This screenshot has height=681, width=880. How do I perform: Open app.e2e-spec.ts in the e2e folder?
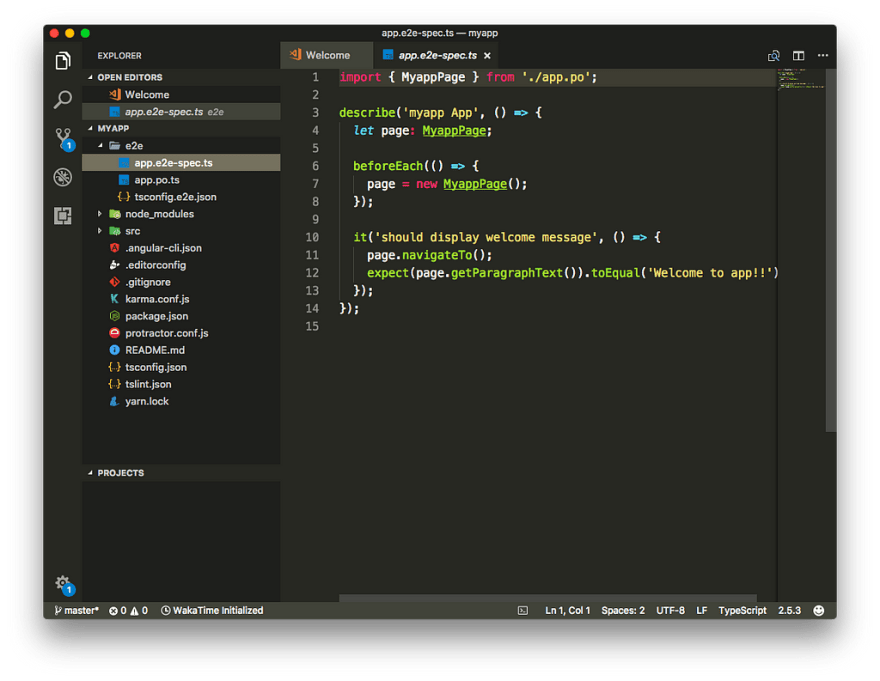(181, 162)
